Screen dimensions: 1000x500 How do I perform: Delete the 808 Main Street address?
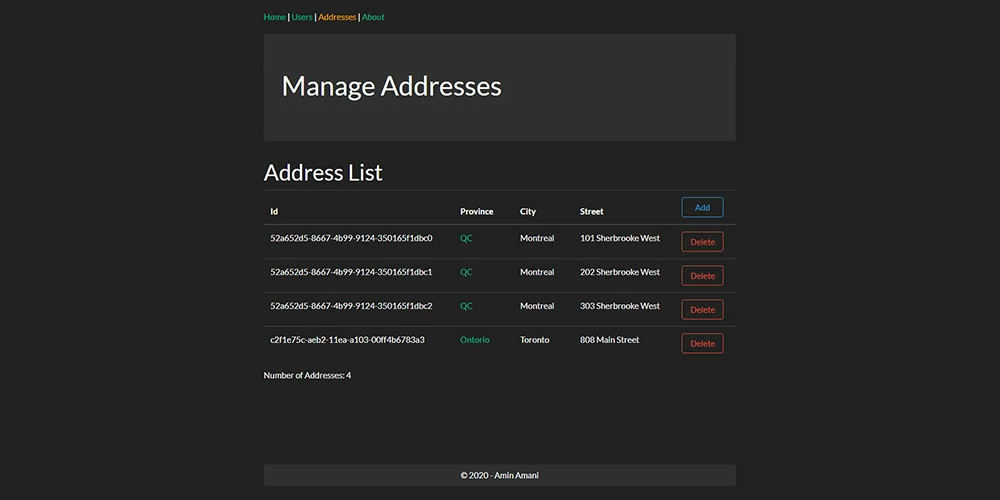pos(702,343)
